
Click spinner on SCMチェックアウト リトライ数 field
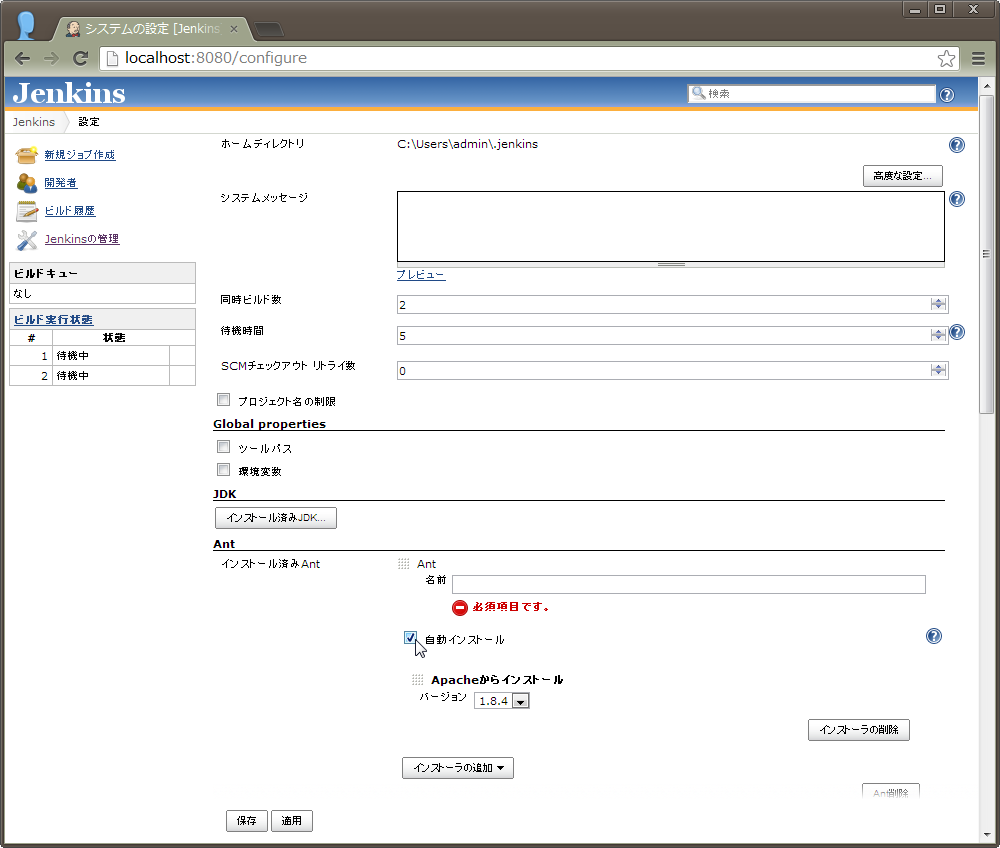pyautogui.click(x=938, y=370)
